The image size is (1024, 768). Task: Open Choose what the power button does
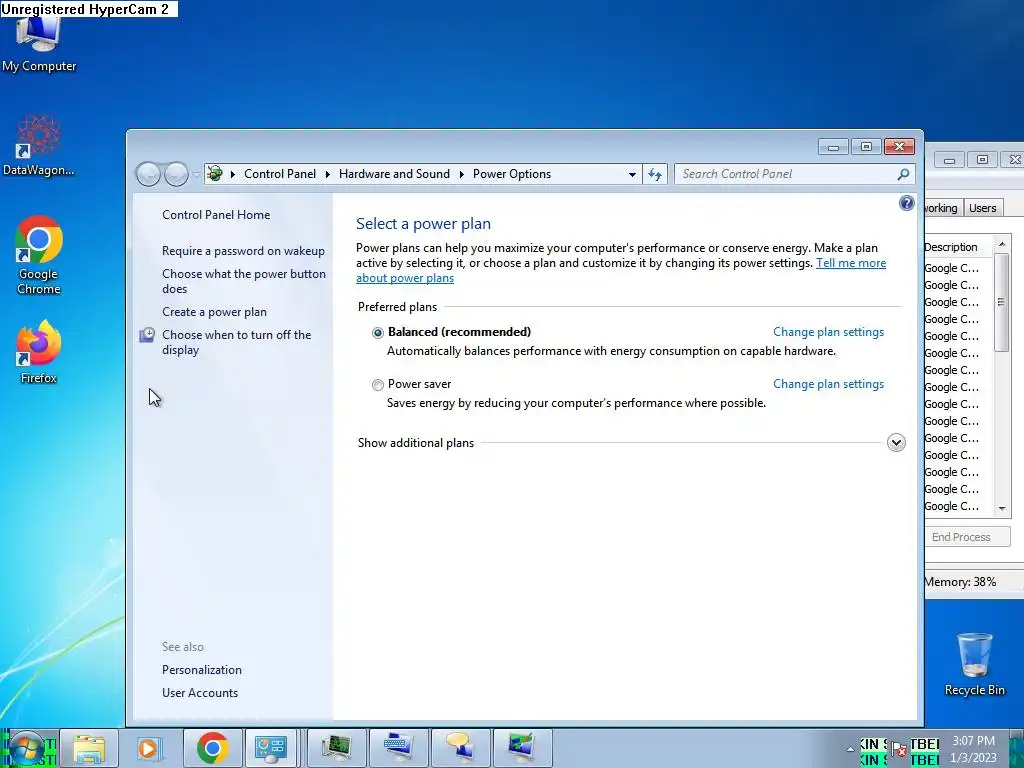click(244, 281)
